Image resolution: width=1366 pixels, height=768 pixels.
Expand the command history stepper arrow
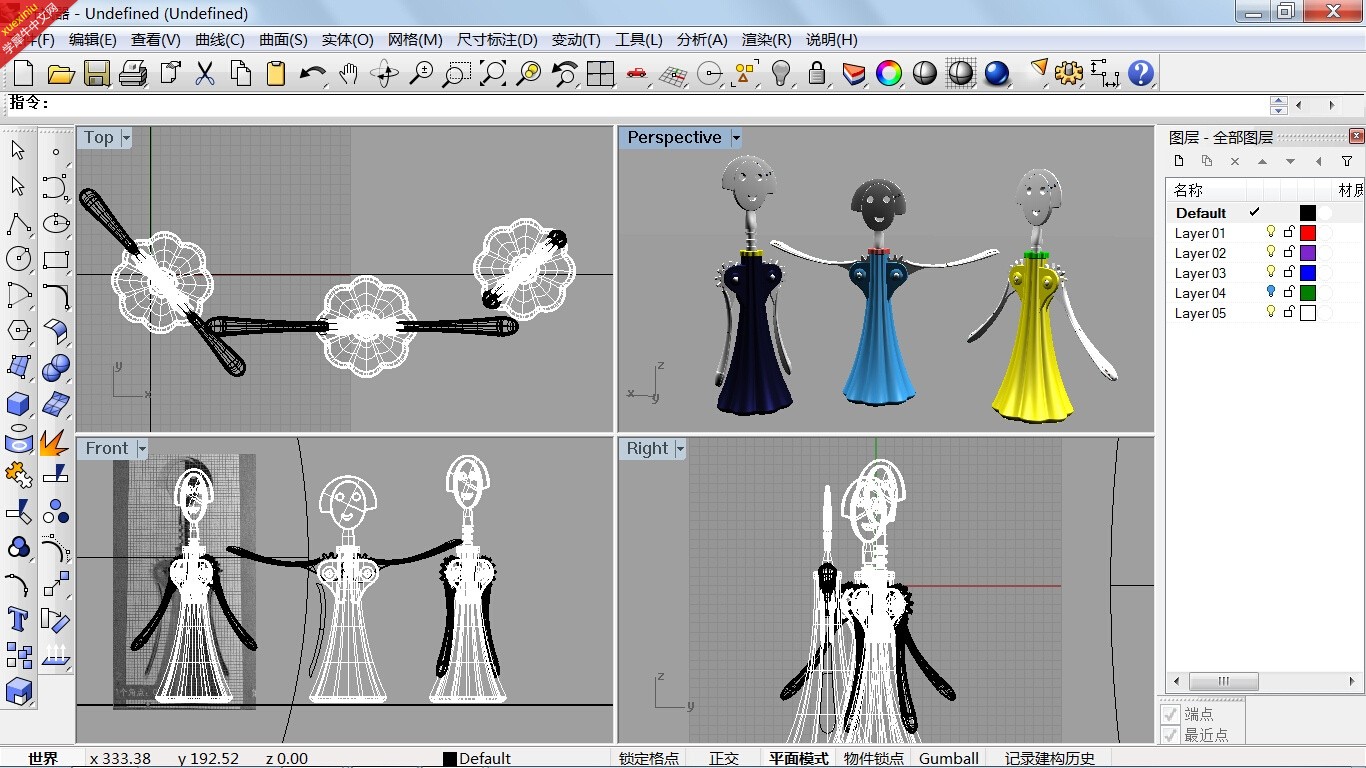pos(1278,104)
